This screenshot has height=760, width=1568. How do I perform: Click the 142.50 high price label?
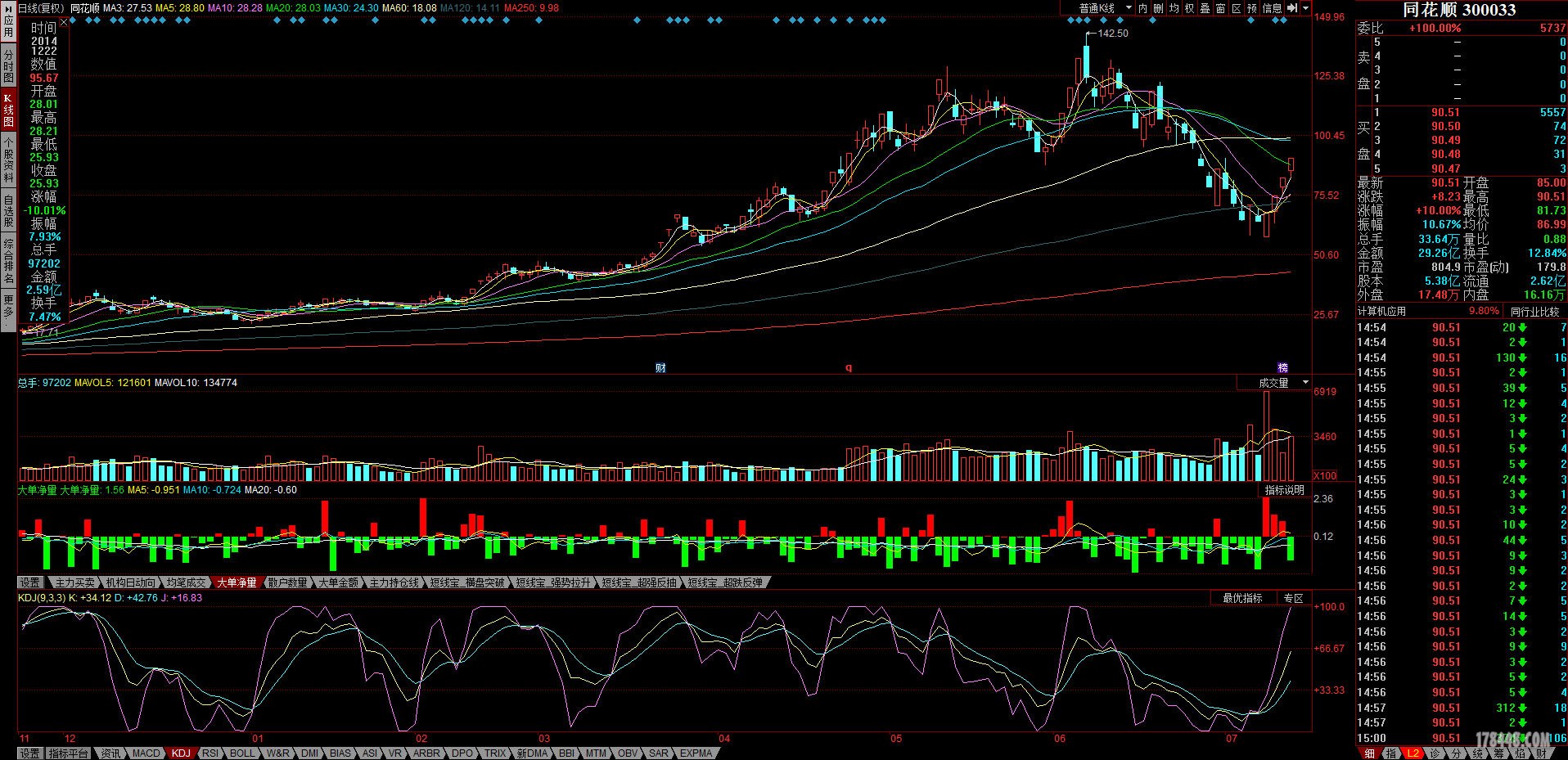(1112, 34)
